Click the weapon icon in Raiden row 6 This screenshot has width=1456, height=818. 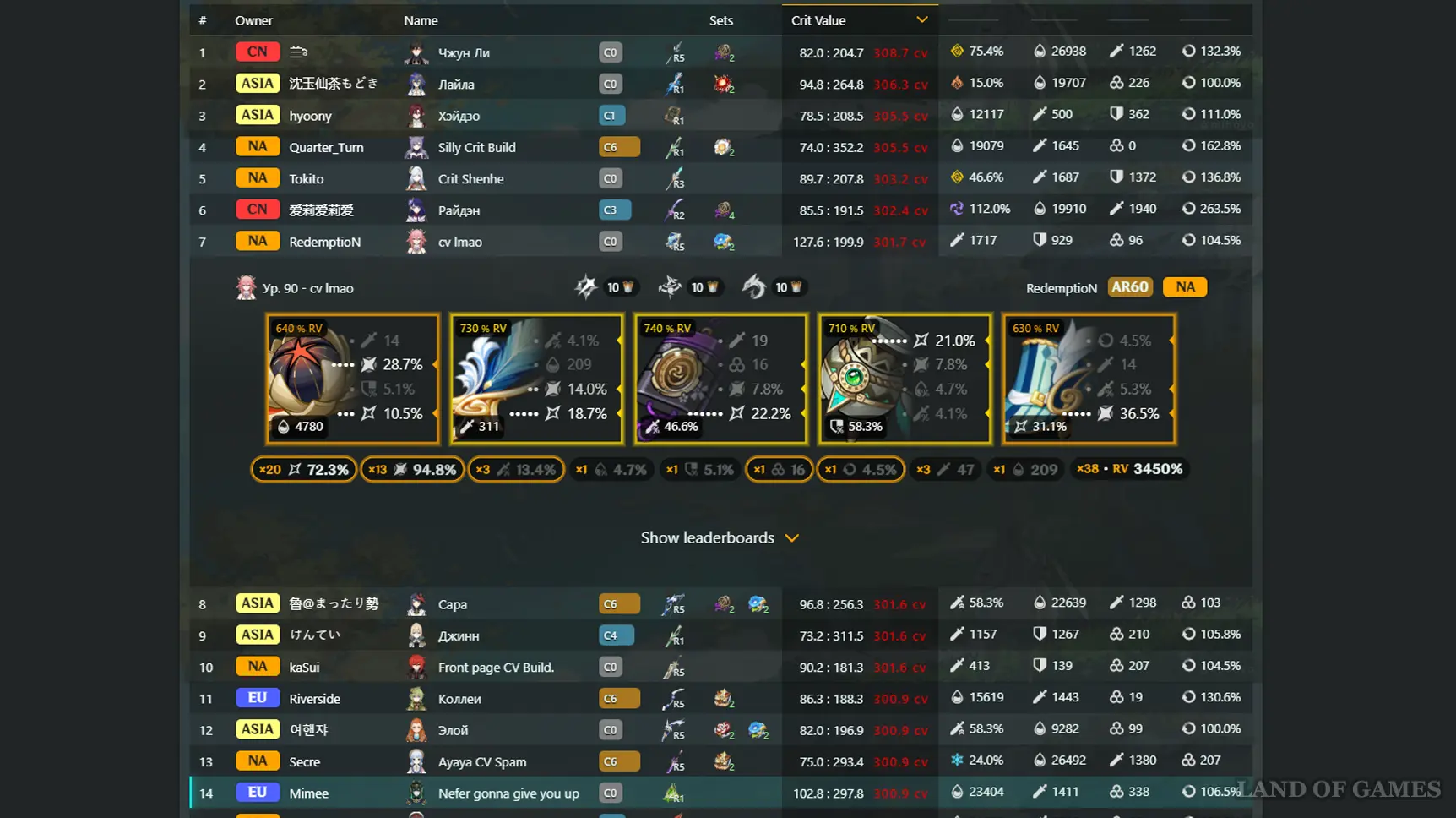[x=674, y=210]
